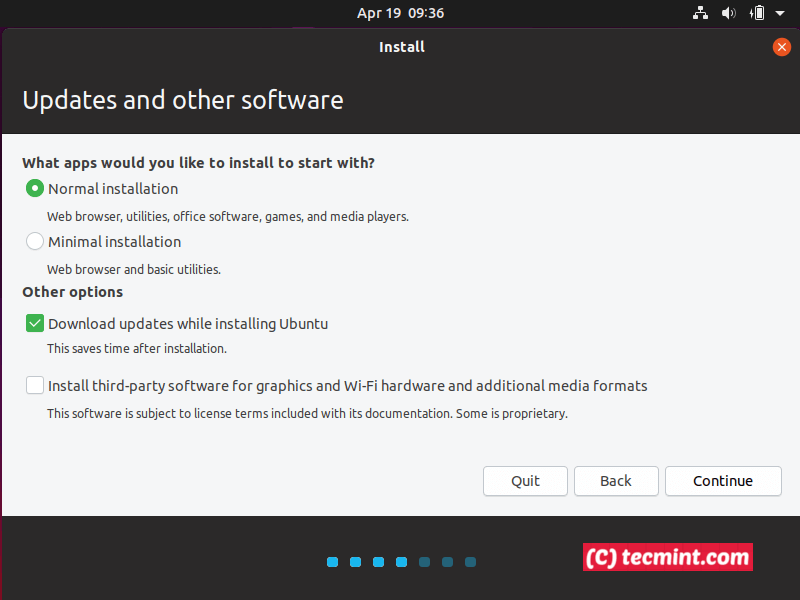Select Normal installation radio button
Image resolution: width=800 pixels, height=600 pixels.
coord(35,189)
